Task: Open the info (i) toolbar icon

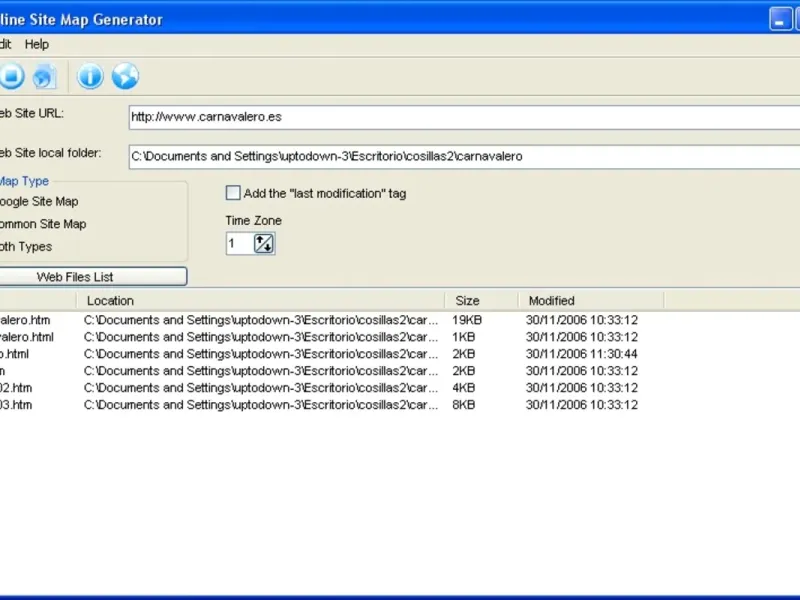Action: tap(90, 77)
